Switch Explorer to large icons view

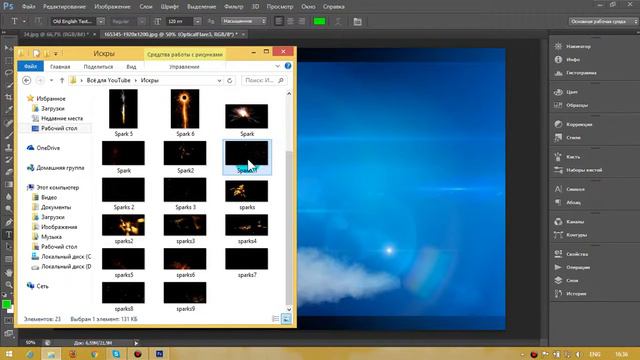tap(287, 319)
